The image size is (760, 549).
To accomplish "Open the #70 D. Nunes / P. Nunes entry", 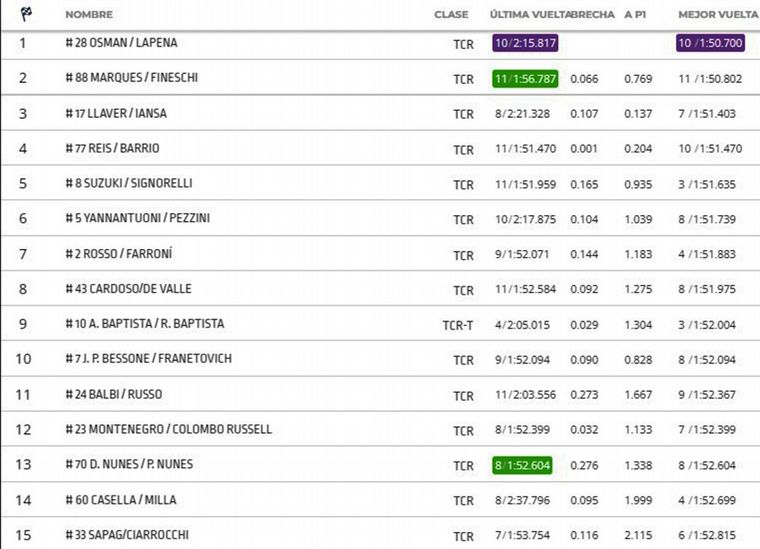I will point(130,465).
